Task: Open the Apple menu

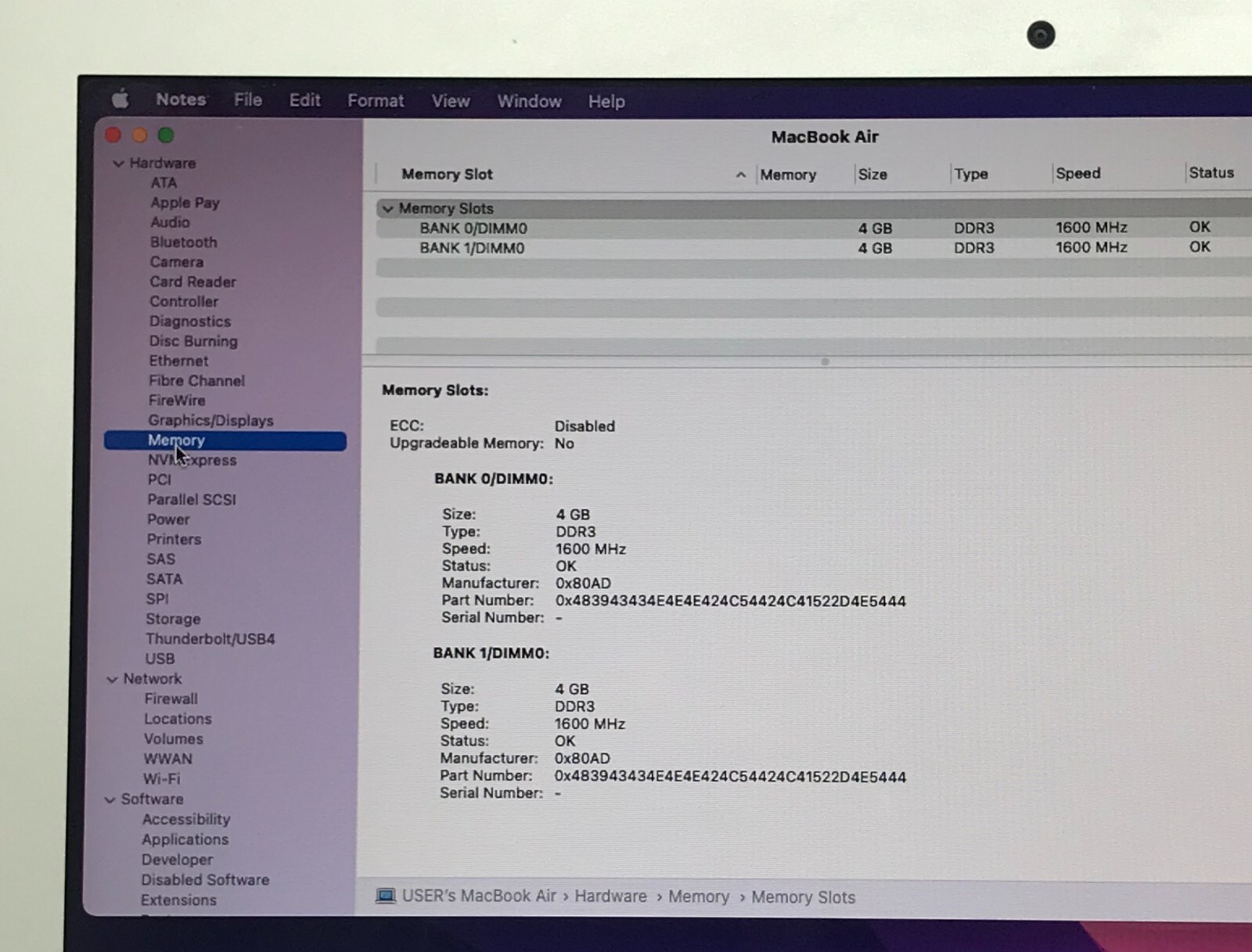Action: 120,99
